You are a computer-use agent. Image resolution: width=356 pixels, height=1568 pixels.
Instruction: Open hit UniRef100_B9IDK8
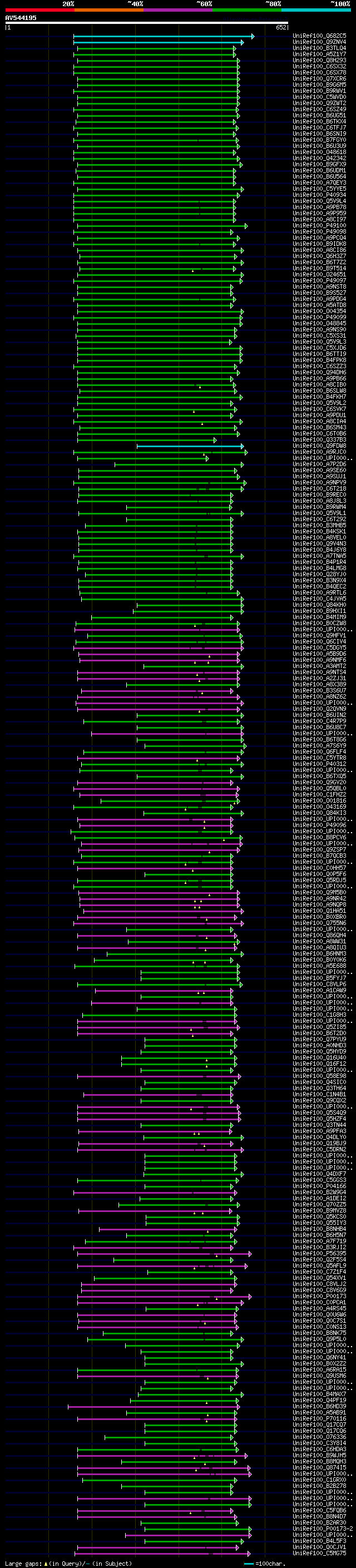pyautogui.click(x=319, y=244)
